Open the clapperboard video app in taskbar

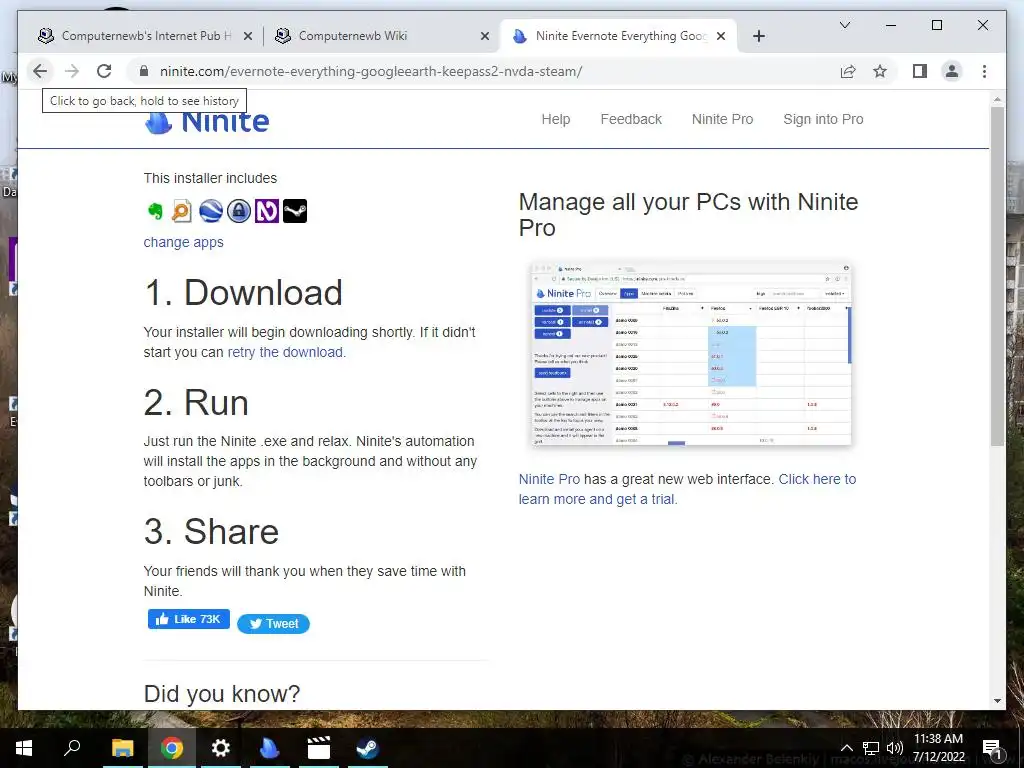[319, 748]
